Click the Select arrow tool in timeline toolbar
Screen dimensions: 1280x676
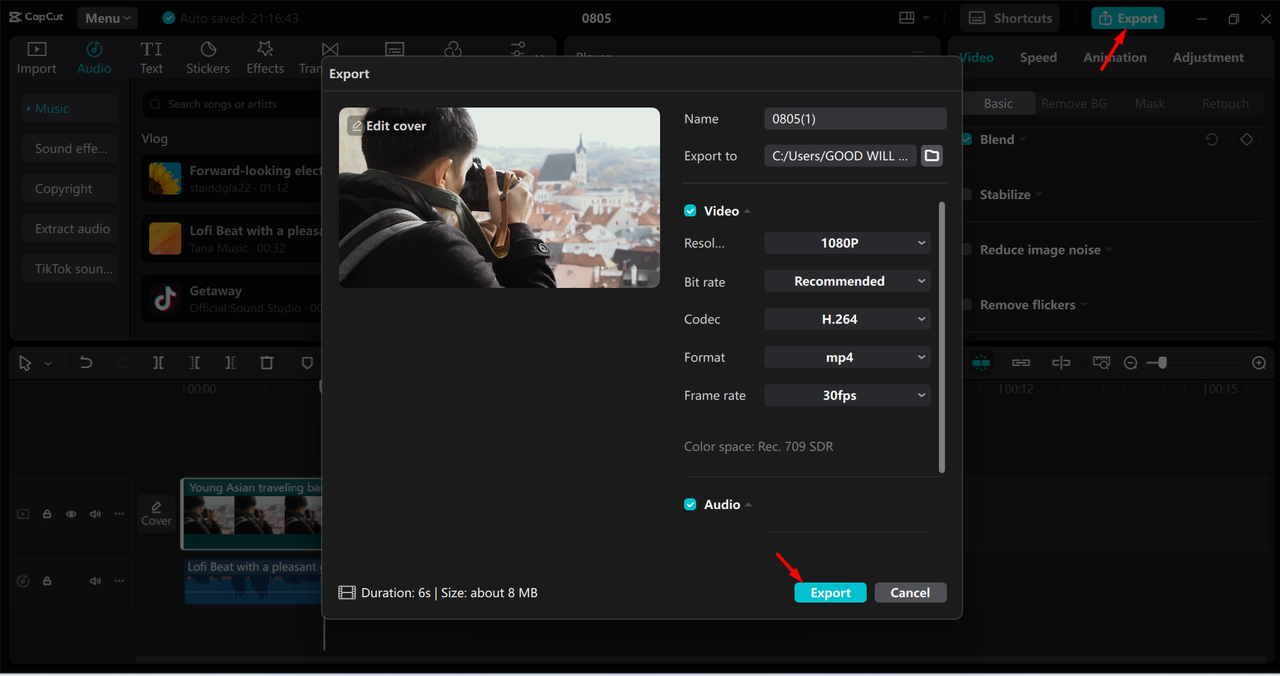coord(26,363)
